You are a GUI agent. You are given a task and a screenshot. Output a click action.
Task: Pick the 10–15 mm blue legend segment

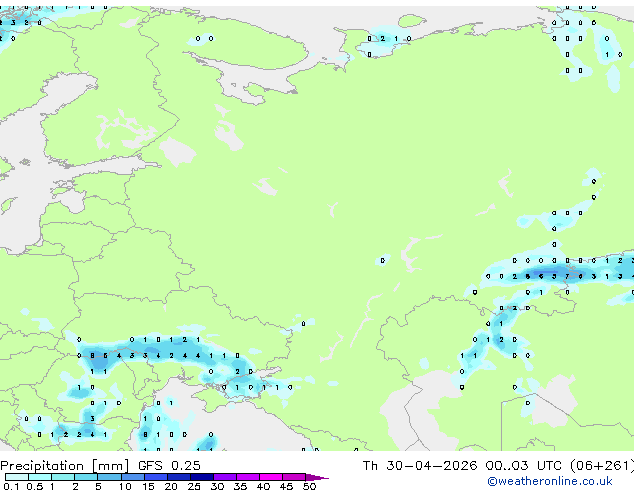point(133,477)
